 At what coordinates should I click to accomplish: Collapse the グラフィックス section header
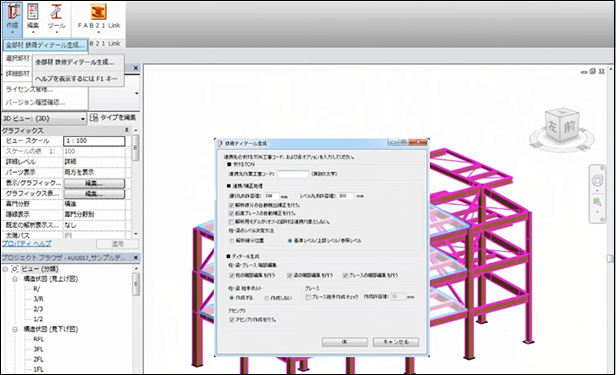pos(126,130)
